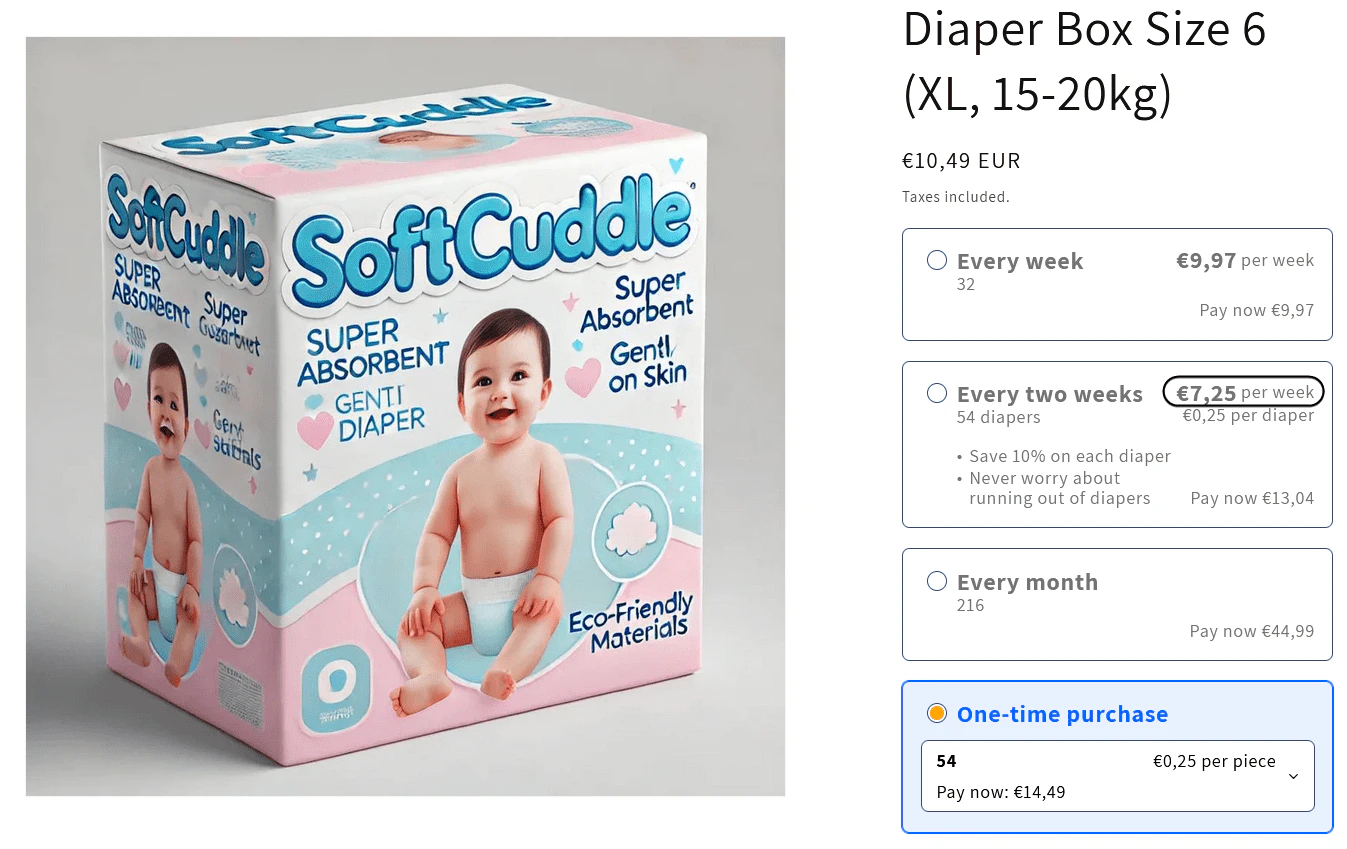Click the 'Every month' option label
Image resolution: width=1347 pixels, height=849 pixels.
click(x=1027, y=582)
